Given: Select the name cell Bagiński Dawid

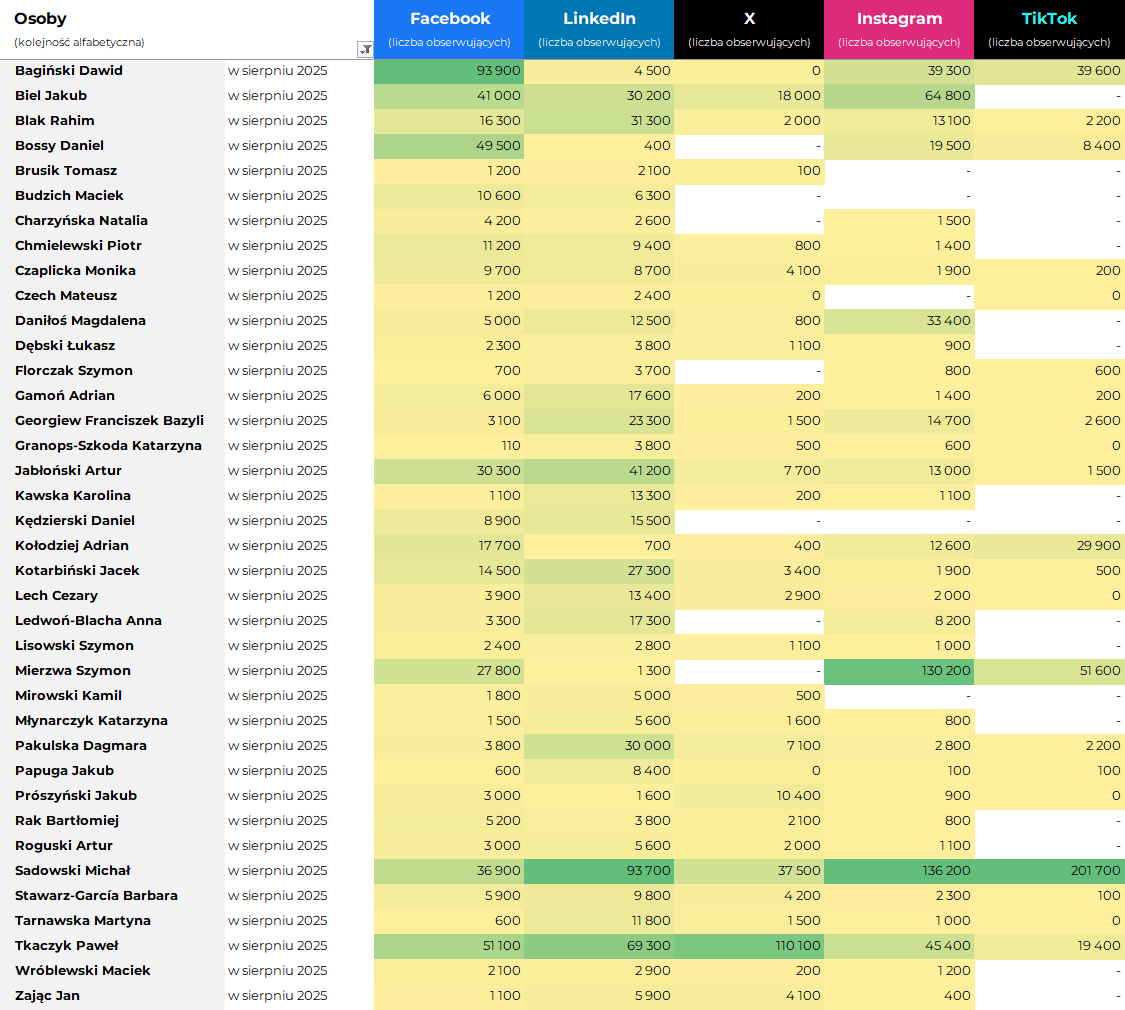Looking at the screenshot, I should (x=69, y=71).
